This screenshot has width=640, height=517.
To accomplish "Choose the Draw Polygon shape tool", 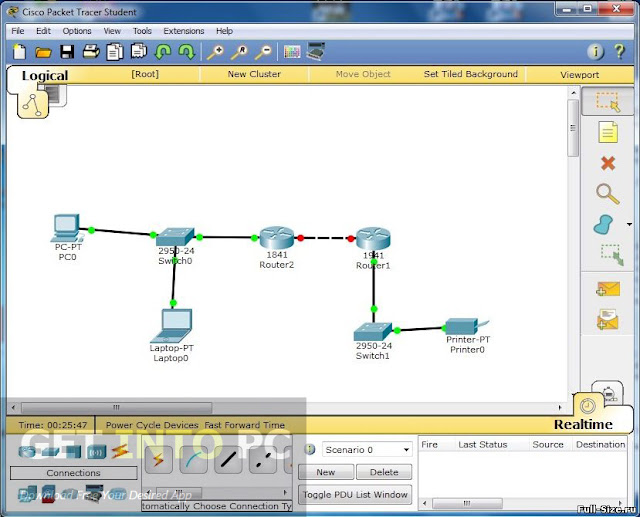I will coord(603,224).
